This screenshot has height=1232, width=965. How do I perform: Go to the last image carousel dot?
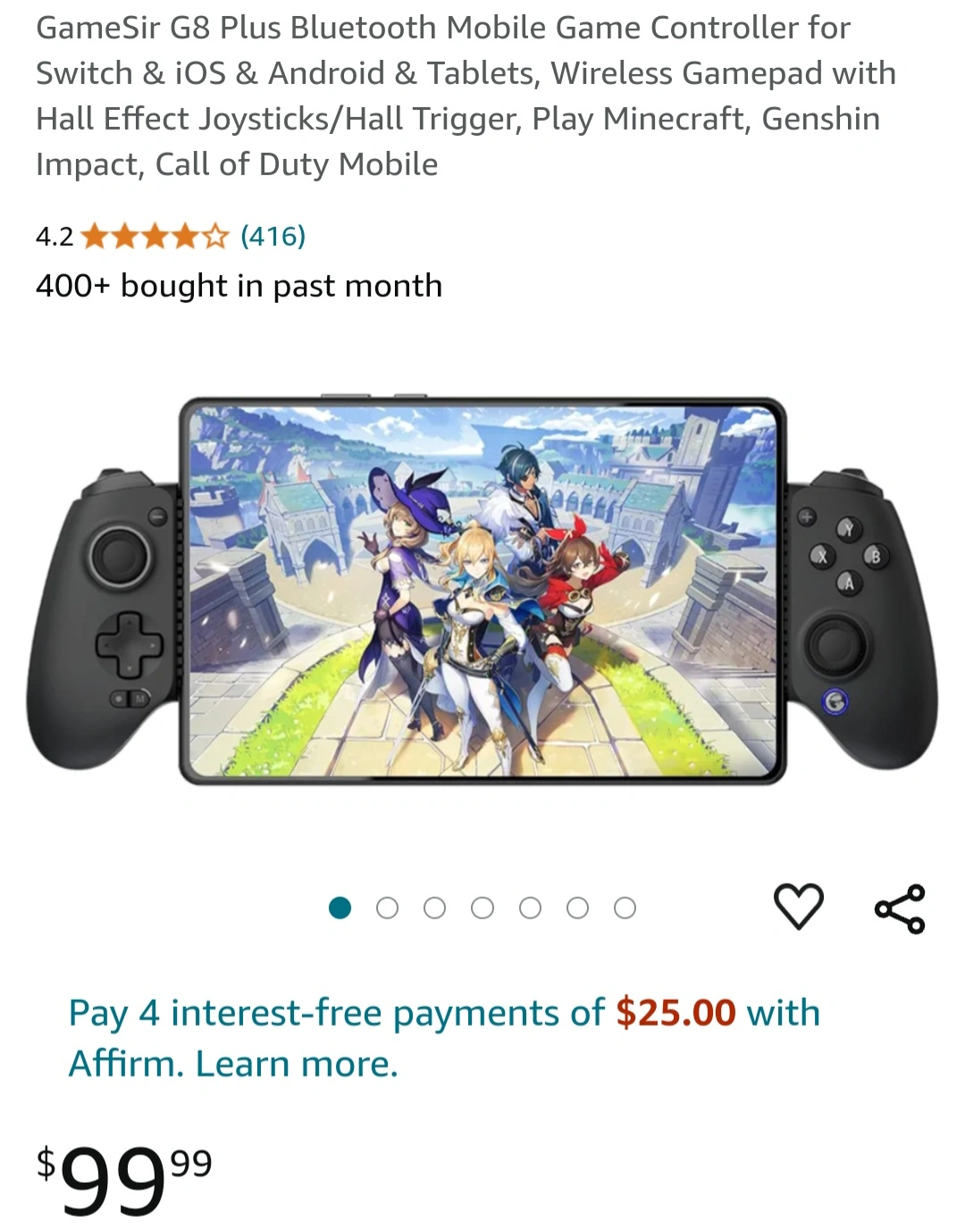pyautogui.click(x=625, y=909)
